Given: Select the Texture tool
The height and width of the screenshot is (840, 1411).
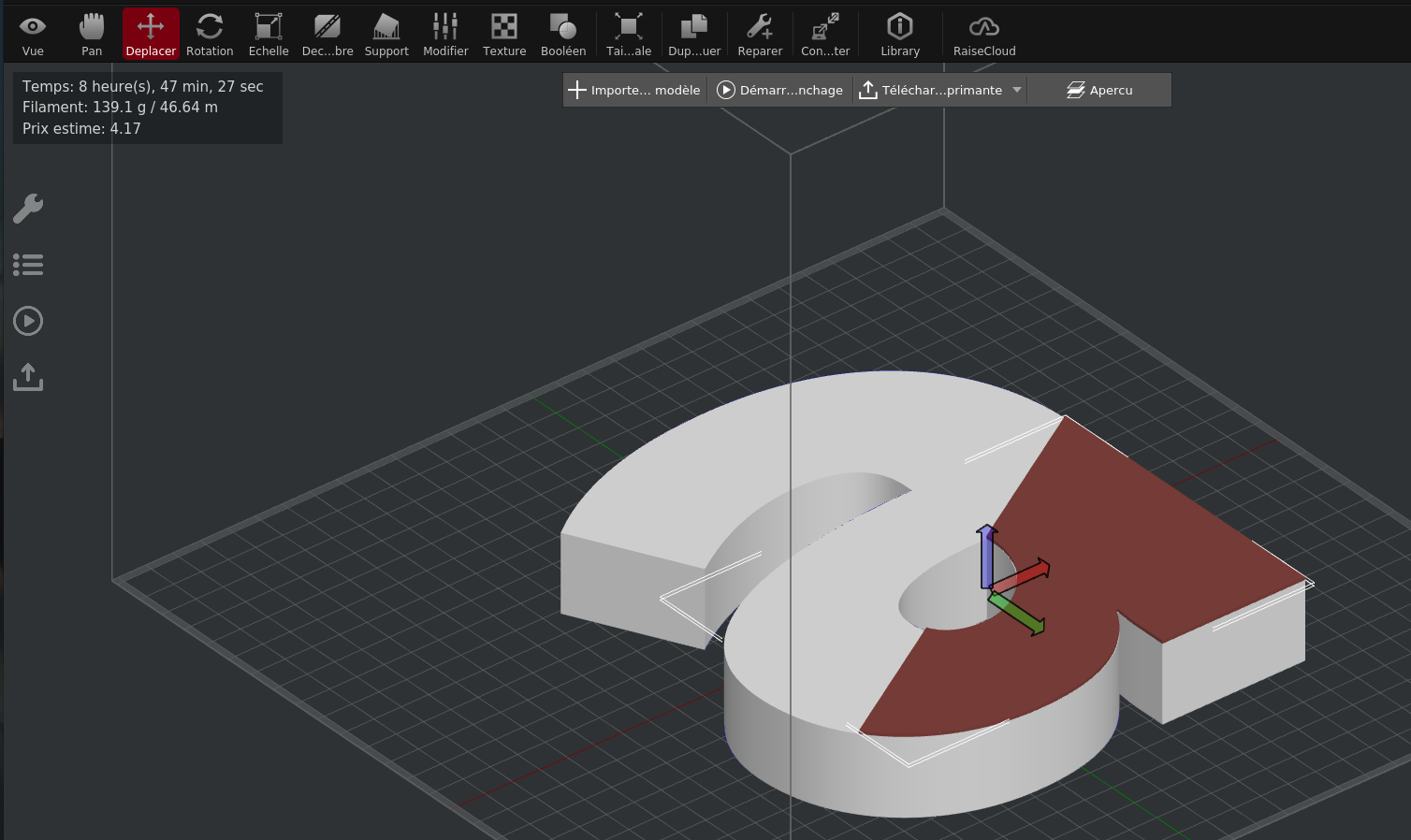Looking at the screenshot, I should point(504,35).
